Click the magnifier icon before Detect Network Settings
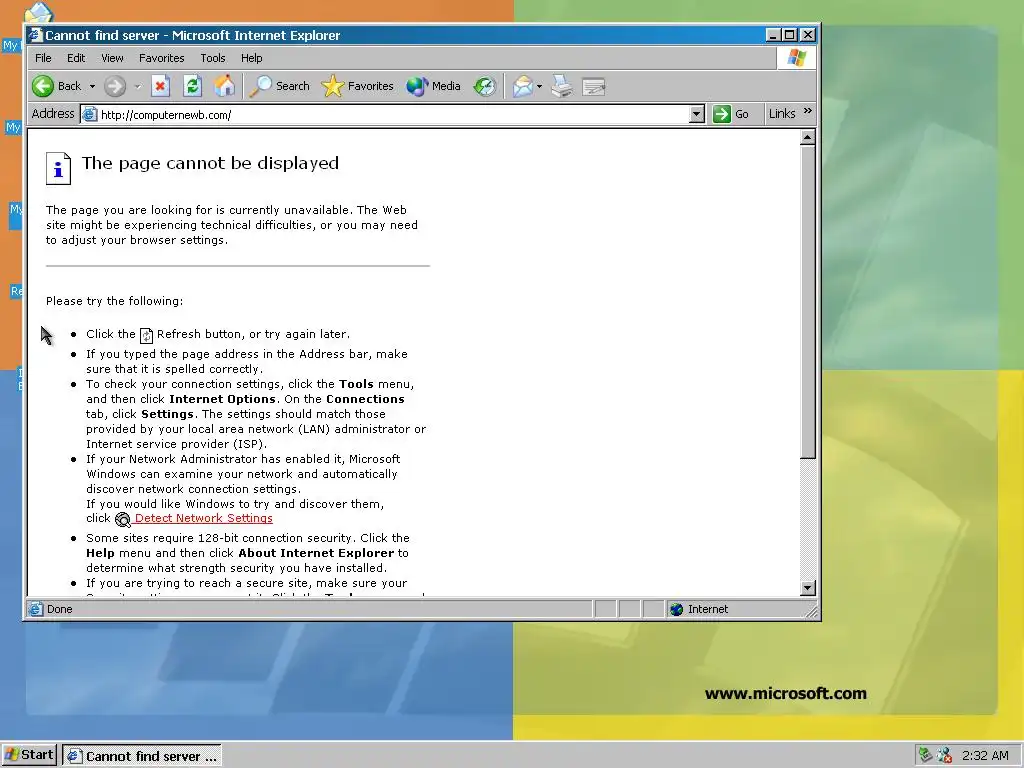Image resolution: width=1024 pixels, height=768 pixels. pos(123,519)
